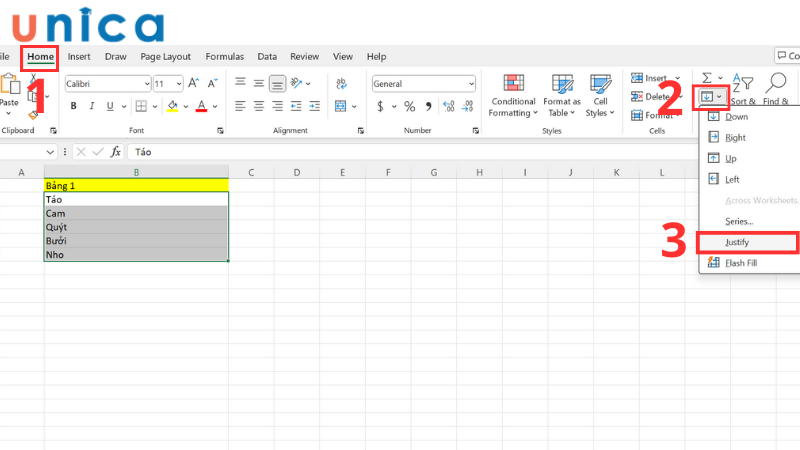Align text left
The image size is (800, 450).
click(x=240, y=106)
